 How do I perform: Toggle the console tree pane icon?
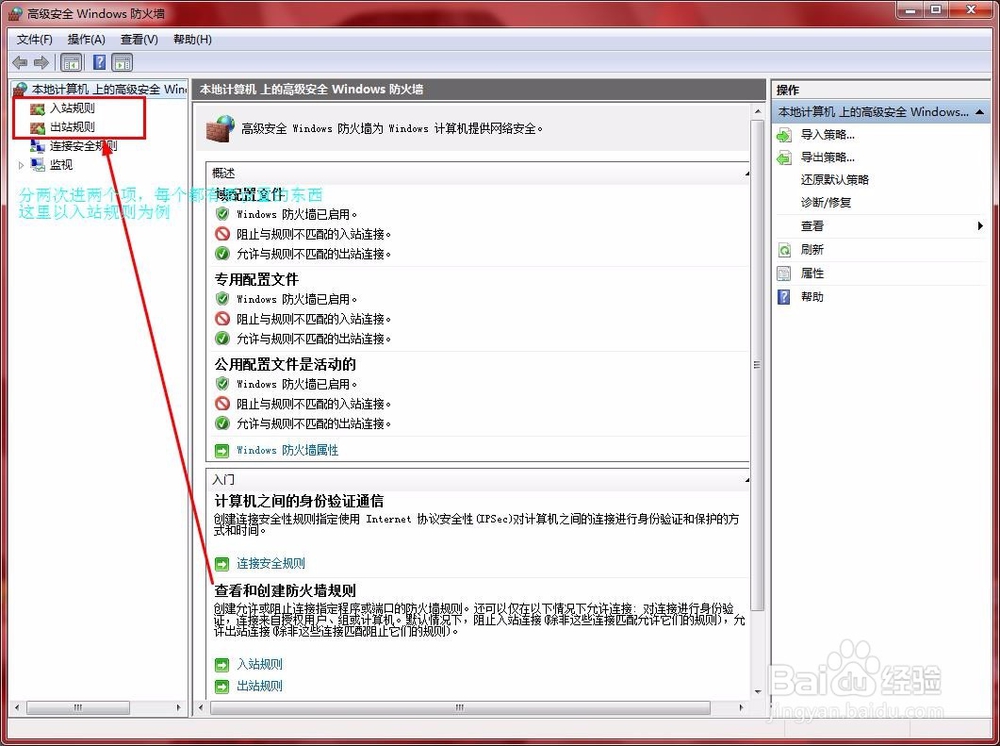pos(71,62)
